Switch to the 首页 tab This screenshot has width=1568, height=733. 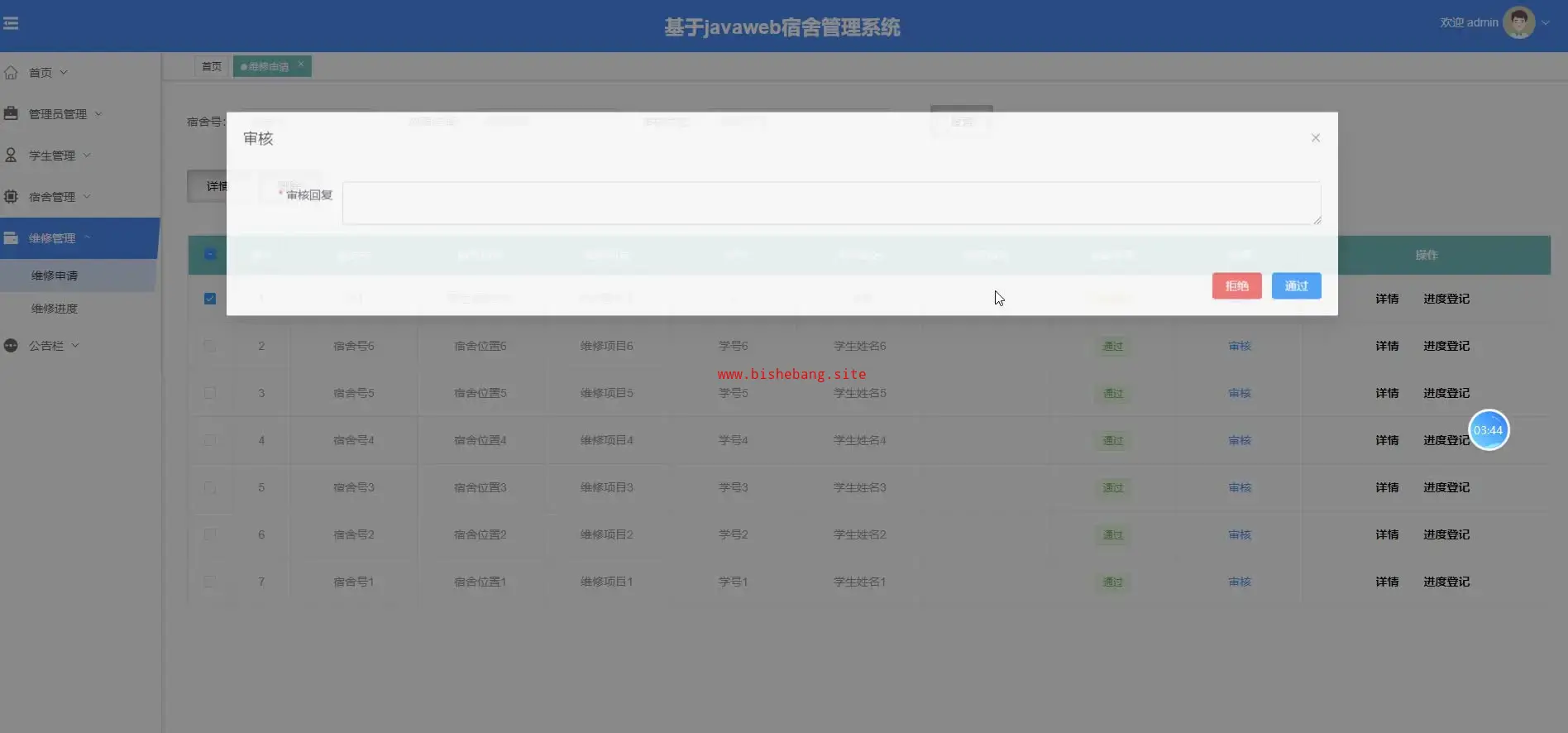coord(212,66)
